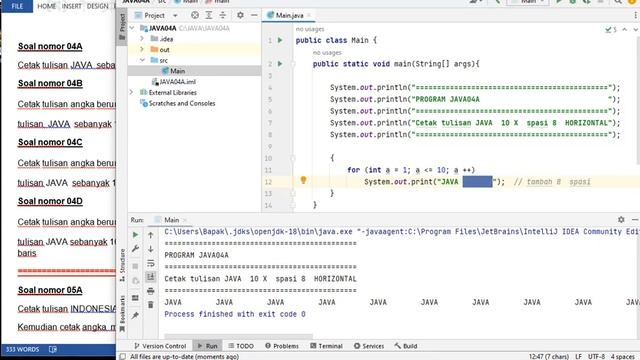Click the status bar square icon beside All files message
640x360 pixels.
pyautogui.click(x=122, y=356)
